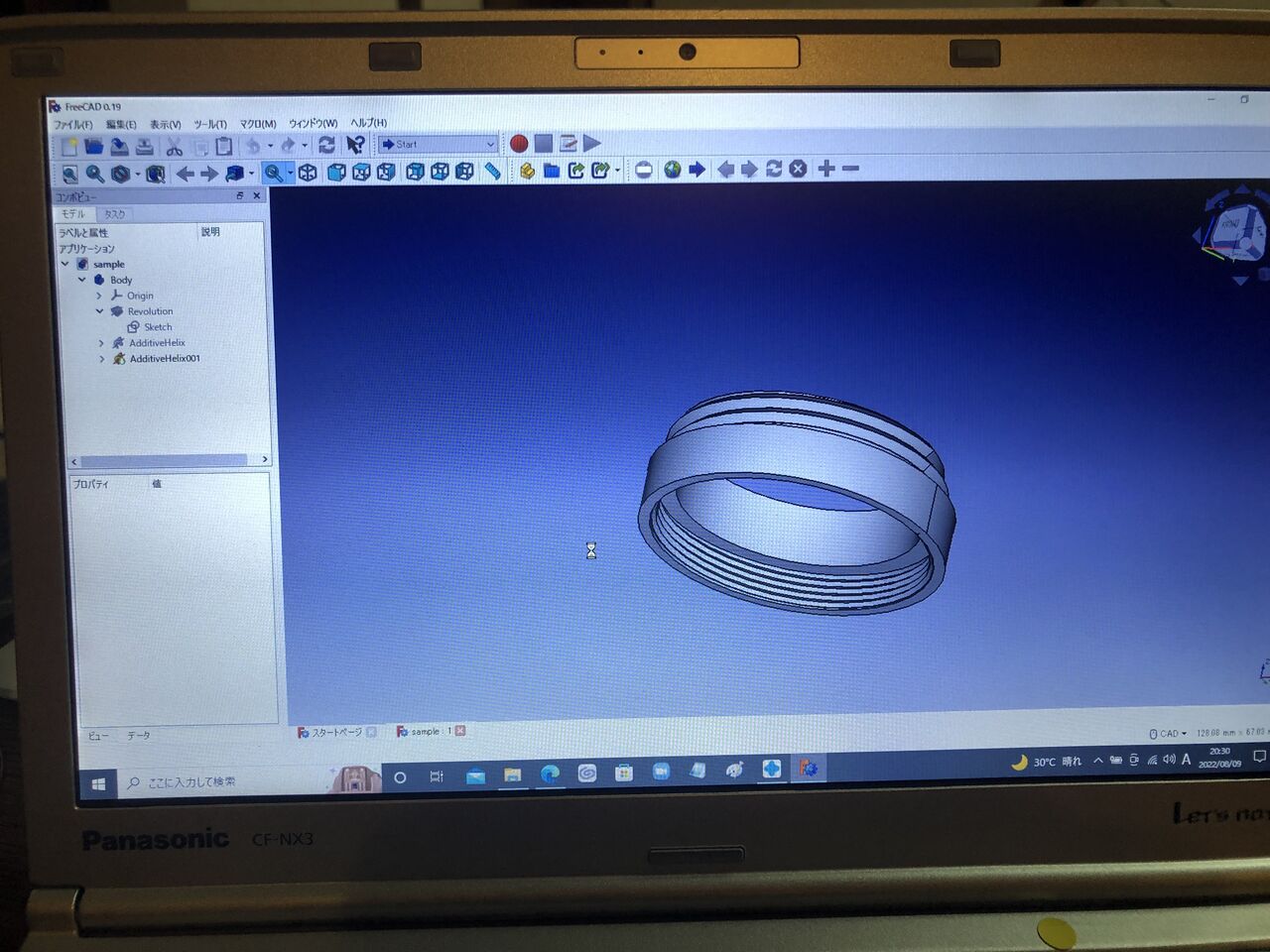Create a part with the yellow part icon
The image size is (1270, 952).
pyautogui.click(x=527, y=171)
